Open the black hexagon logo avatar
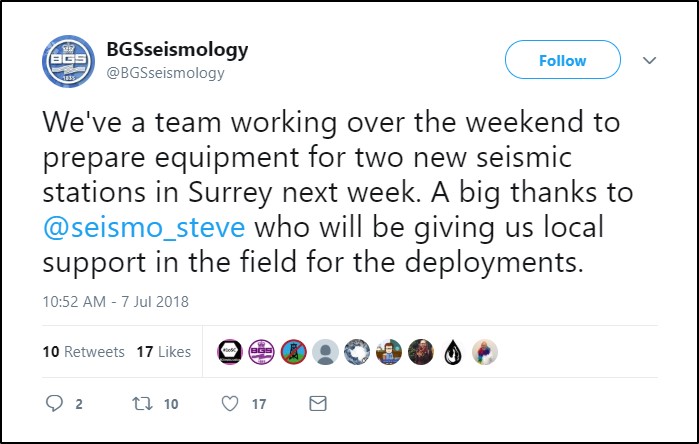This screenshot has width=699, height=444. (229, 352)
